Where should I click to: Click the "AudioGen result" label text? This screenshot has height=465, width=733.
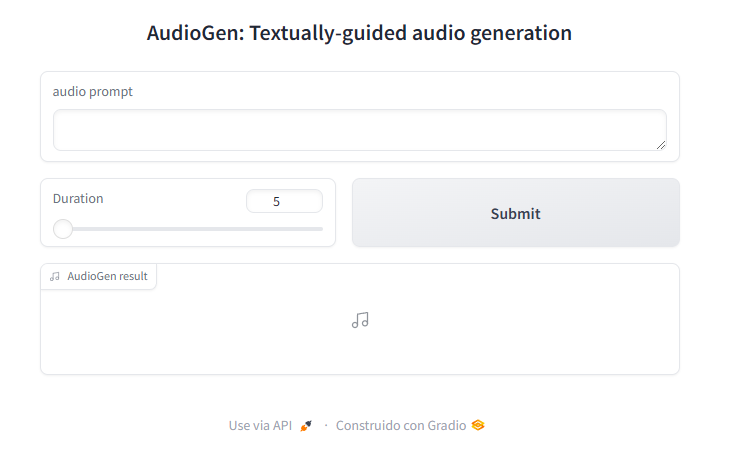(107, 277)
